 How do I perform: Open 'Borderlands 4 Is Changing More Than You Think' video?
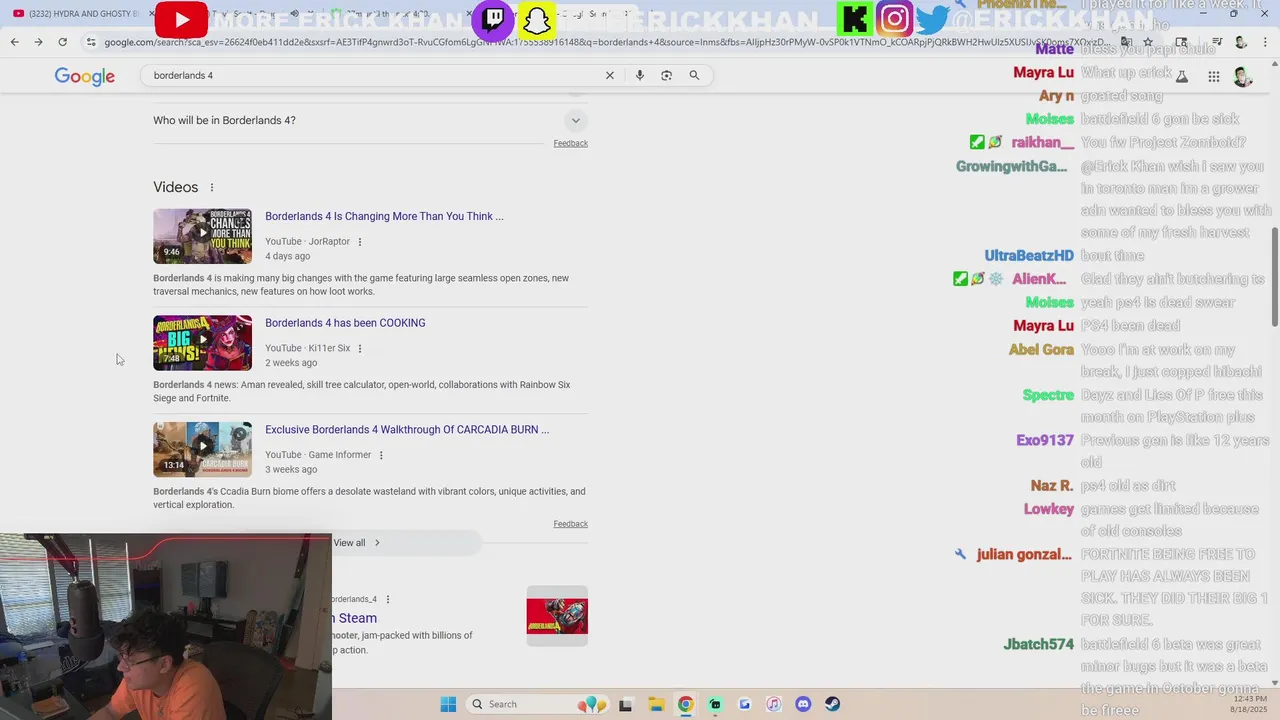[384, 216]
